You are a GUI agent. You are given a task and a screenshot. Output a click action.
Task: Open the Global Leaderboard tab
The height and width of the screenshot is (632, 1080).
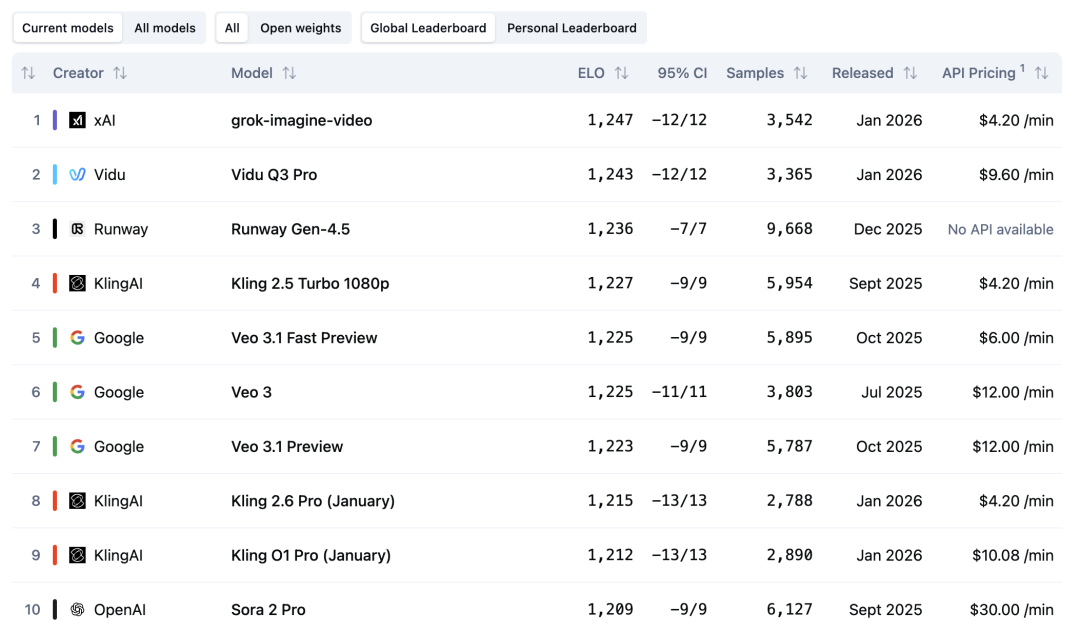pos(428,28)
